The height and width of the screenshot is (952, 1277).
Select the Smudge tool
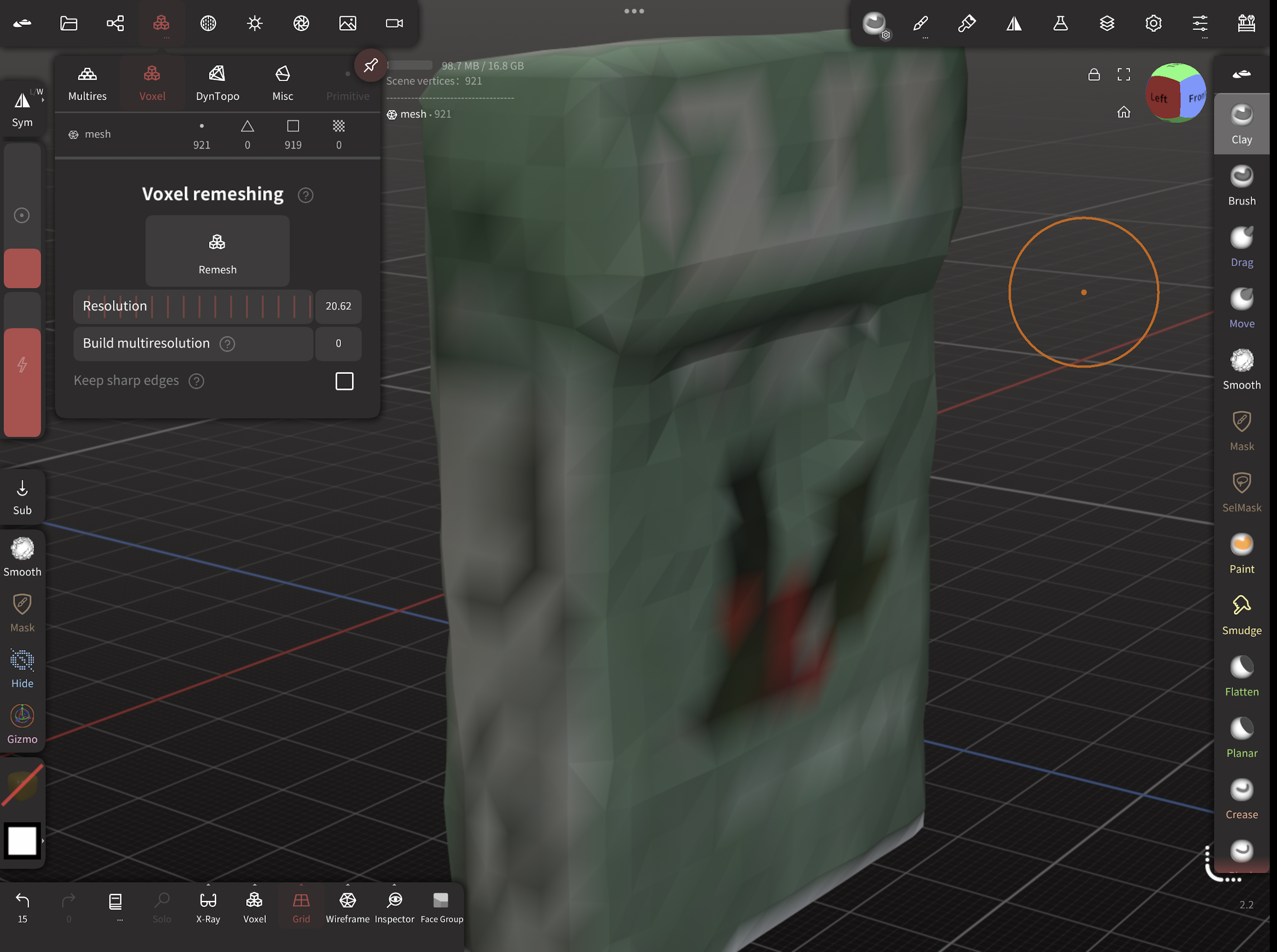click(1241, 614)
